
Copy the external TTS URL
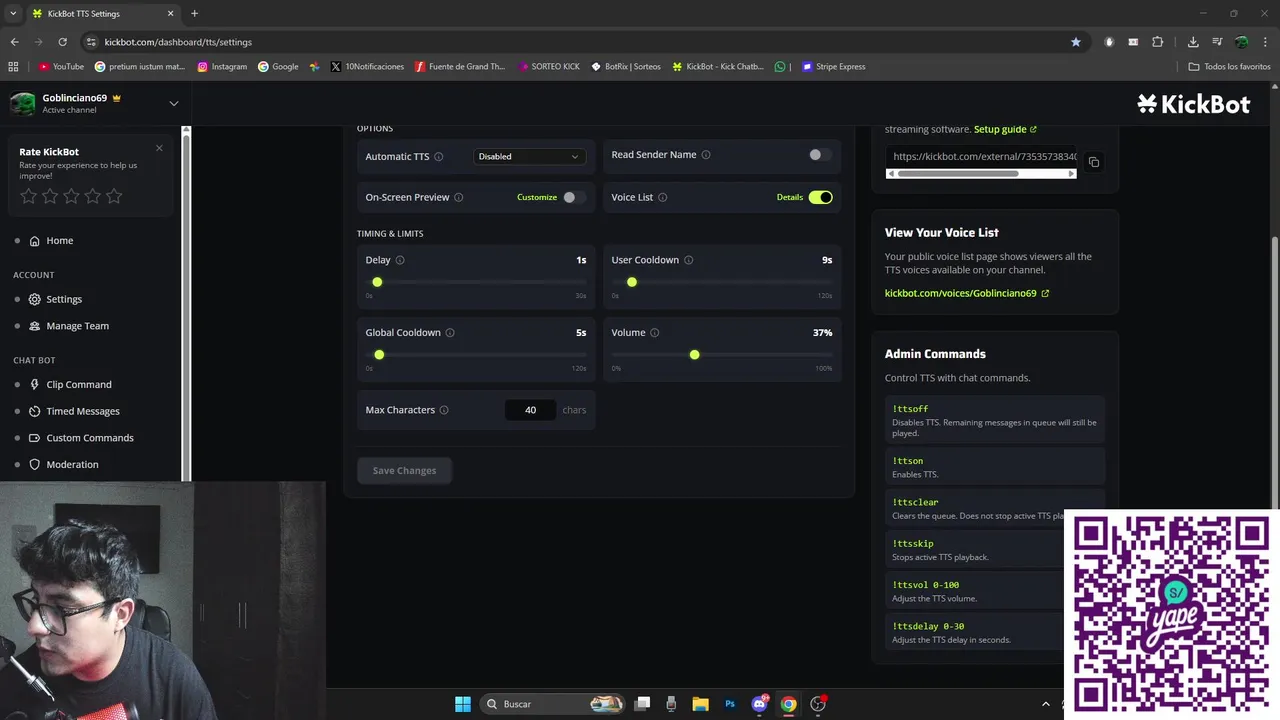pos(1094,162)
